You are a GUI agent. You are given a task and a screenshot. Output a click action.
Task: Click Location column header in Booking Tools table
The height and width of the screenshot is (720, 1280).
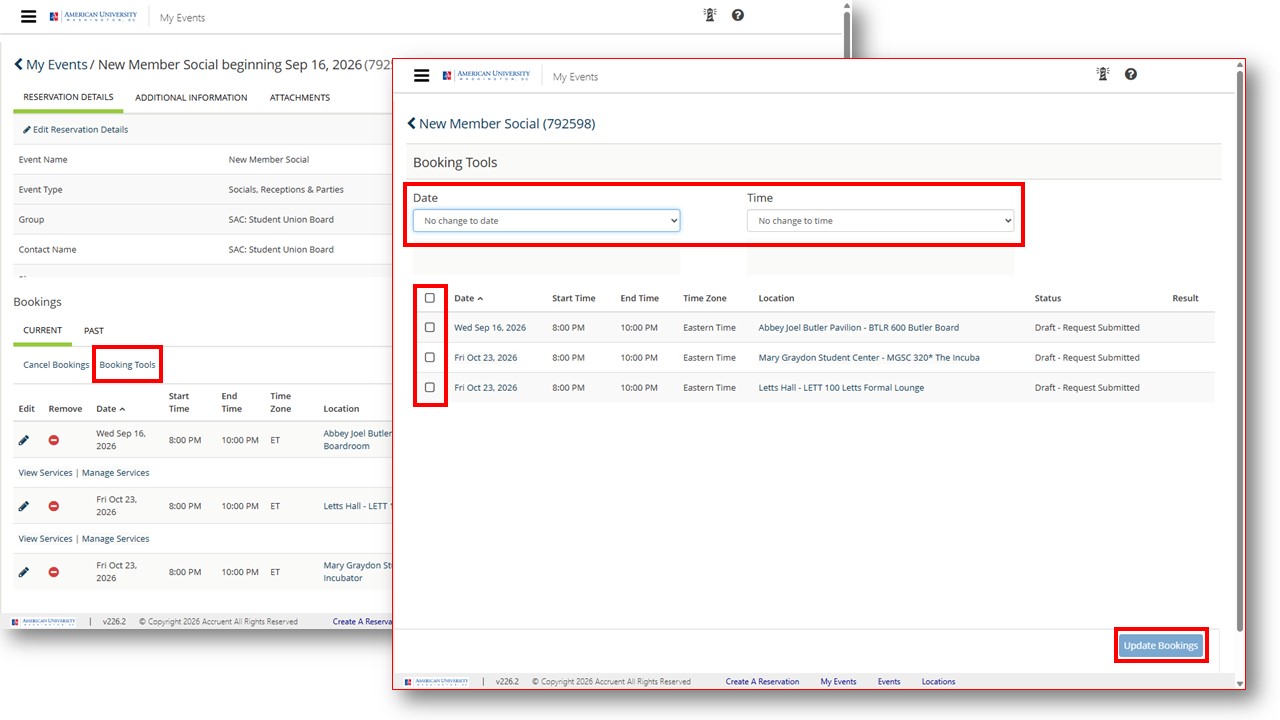[x=776, y=298]
